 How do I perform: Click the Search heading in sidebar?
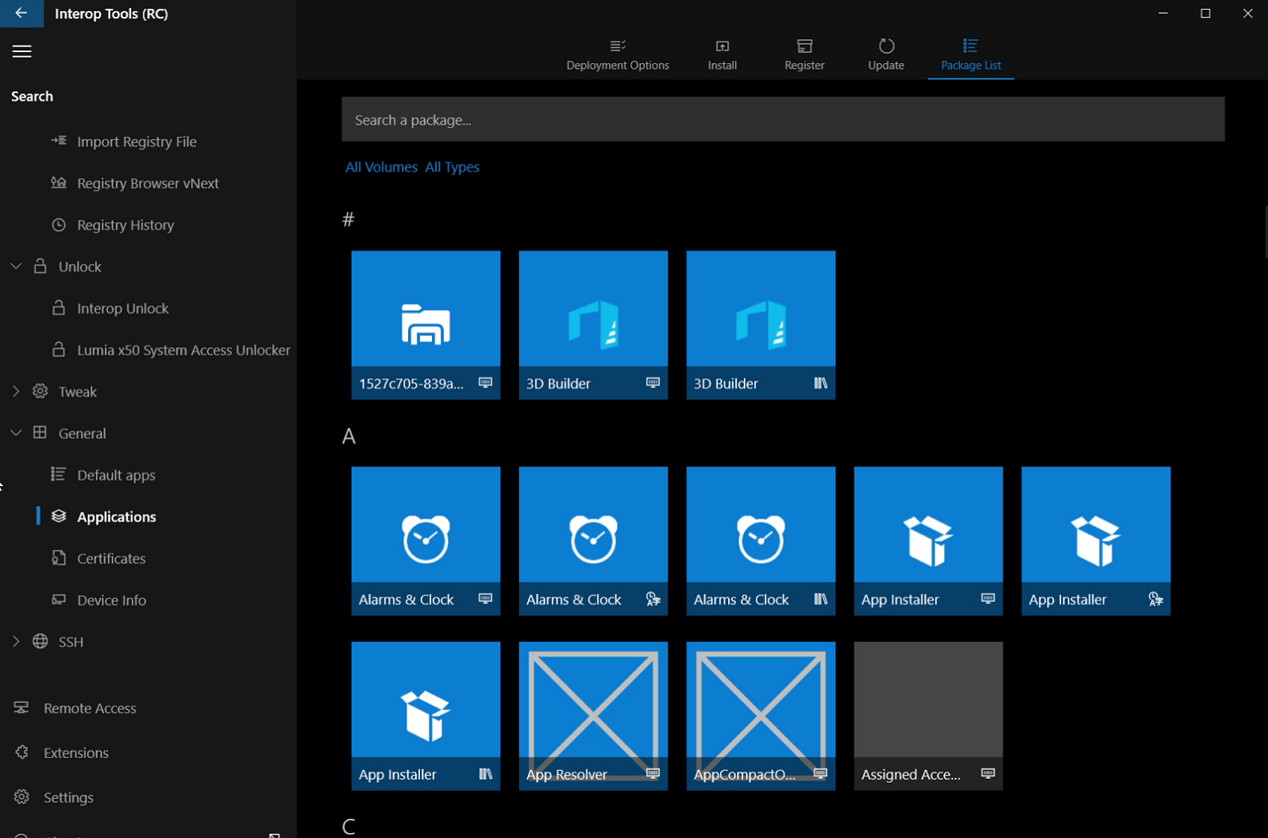tap(32, 96)
